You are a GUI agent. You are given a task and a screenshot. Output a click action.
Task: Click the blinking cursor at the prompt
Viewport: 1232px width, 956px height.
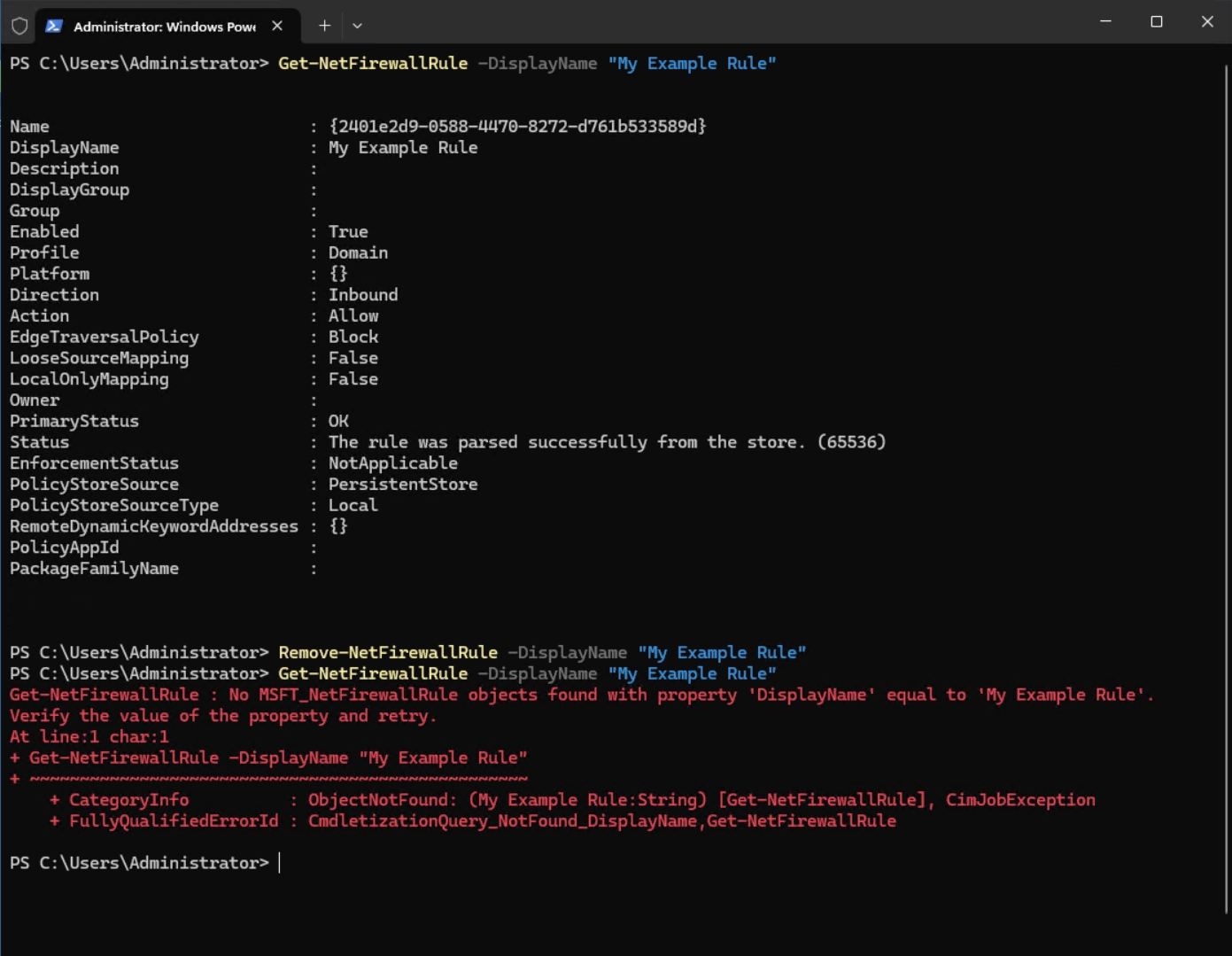click(281, 862)
